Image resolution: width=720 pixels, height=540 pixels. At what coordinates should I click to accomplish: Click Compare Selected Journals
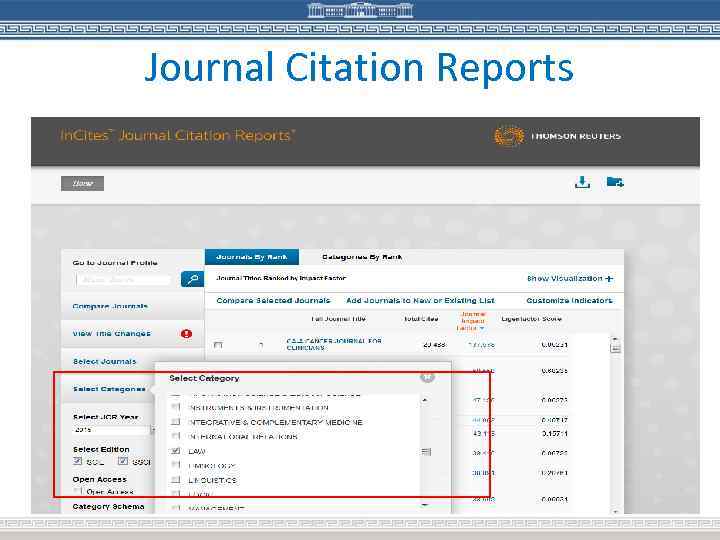(x=273, y=300)
